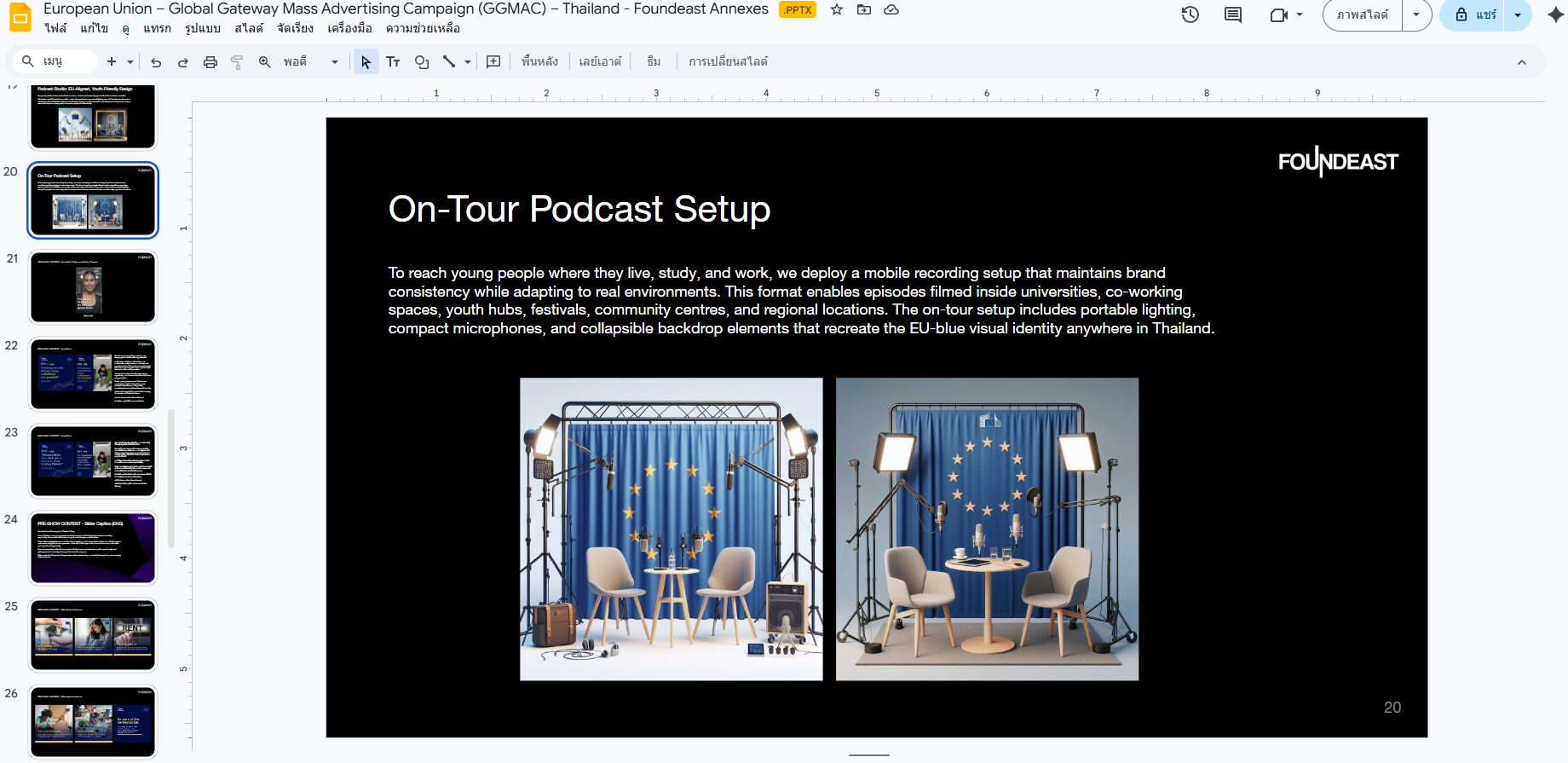The height and width of the screenshot is (763, 1568).
Task: Open the Edit (แก้ไข) menu
Action: tap(94, 28)
